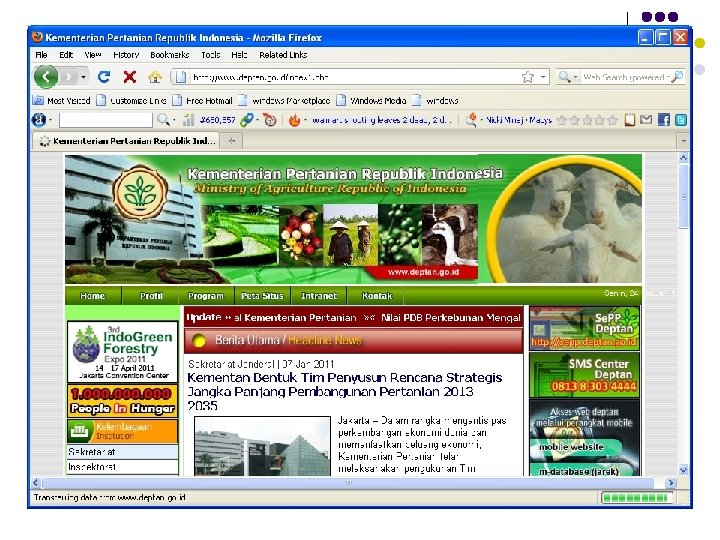Click the Home site navigation item
Viewport: 720px width, 540px height.
click(92, 296)
